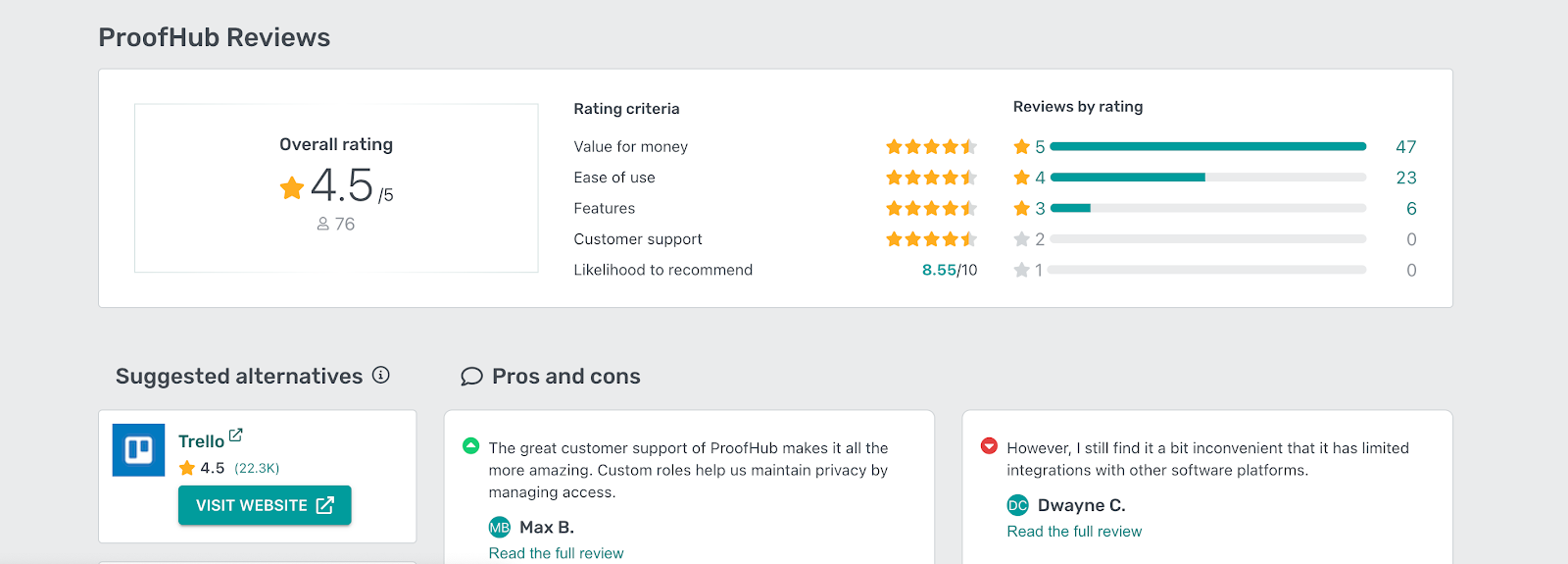Click the Trello logo icon
The image size is (1568, 564).
[x=138, y=450]
